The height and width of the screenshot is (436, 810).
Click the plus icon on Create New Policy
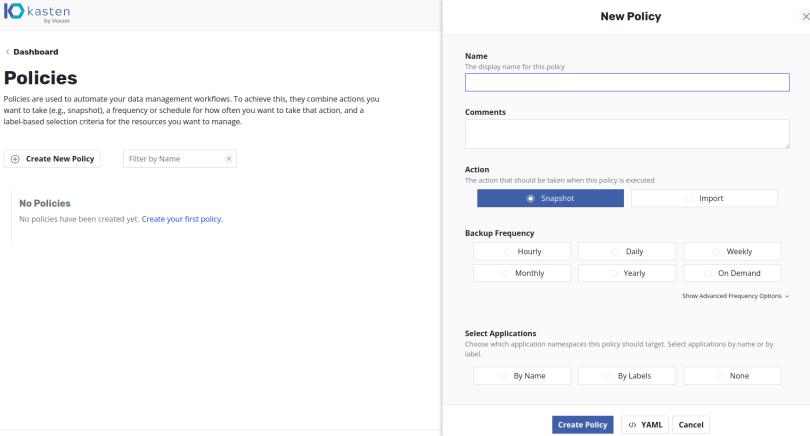(x=15, y=159)
